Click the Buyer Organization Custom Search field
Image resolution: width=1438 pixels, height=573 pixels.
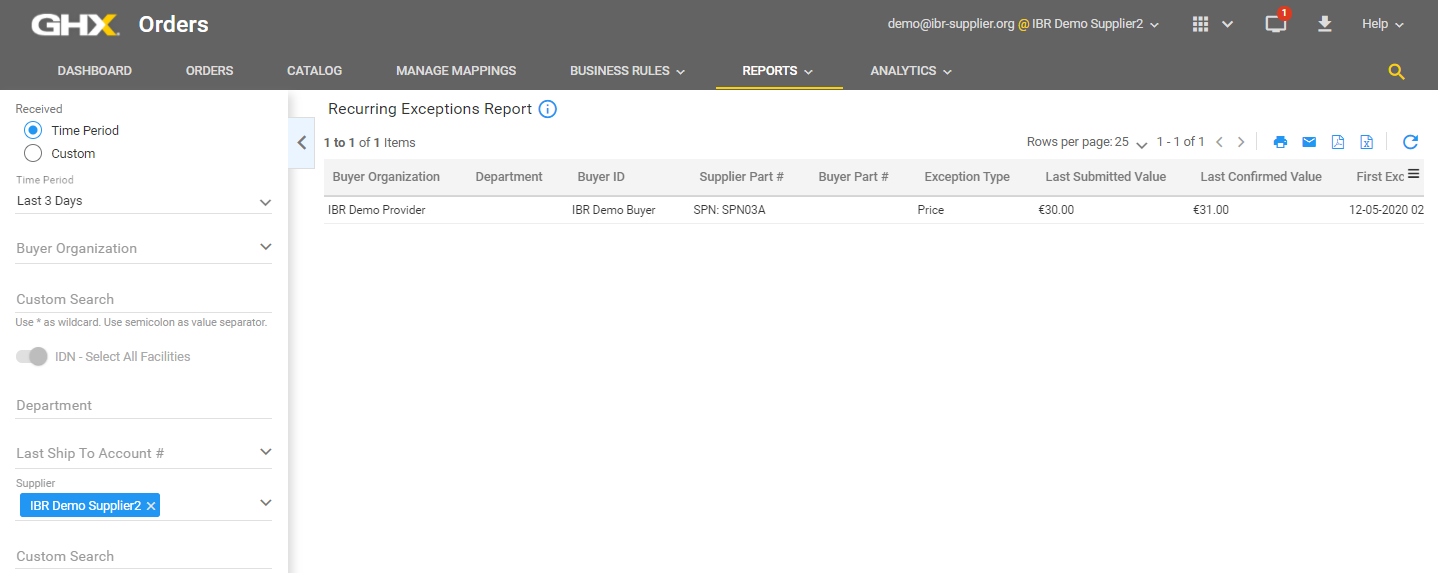point(144,299)
